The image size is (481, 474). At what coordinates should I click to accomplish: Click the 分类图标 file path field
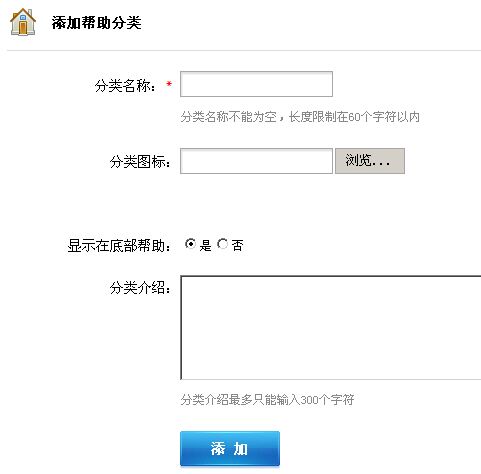(256, 161)
